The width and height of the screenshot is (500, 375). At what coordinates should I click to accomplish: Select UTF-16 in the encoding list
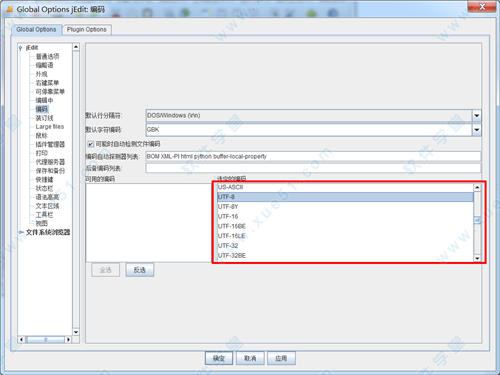[x=345, y=216]
